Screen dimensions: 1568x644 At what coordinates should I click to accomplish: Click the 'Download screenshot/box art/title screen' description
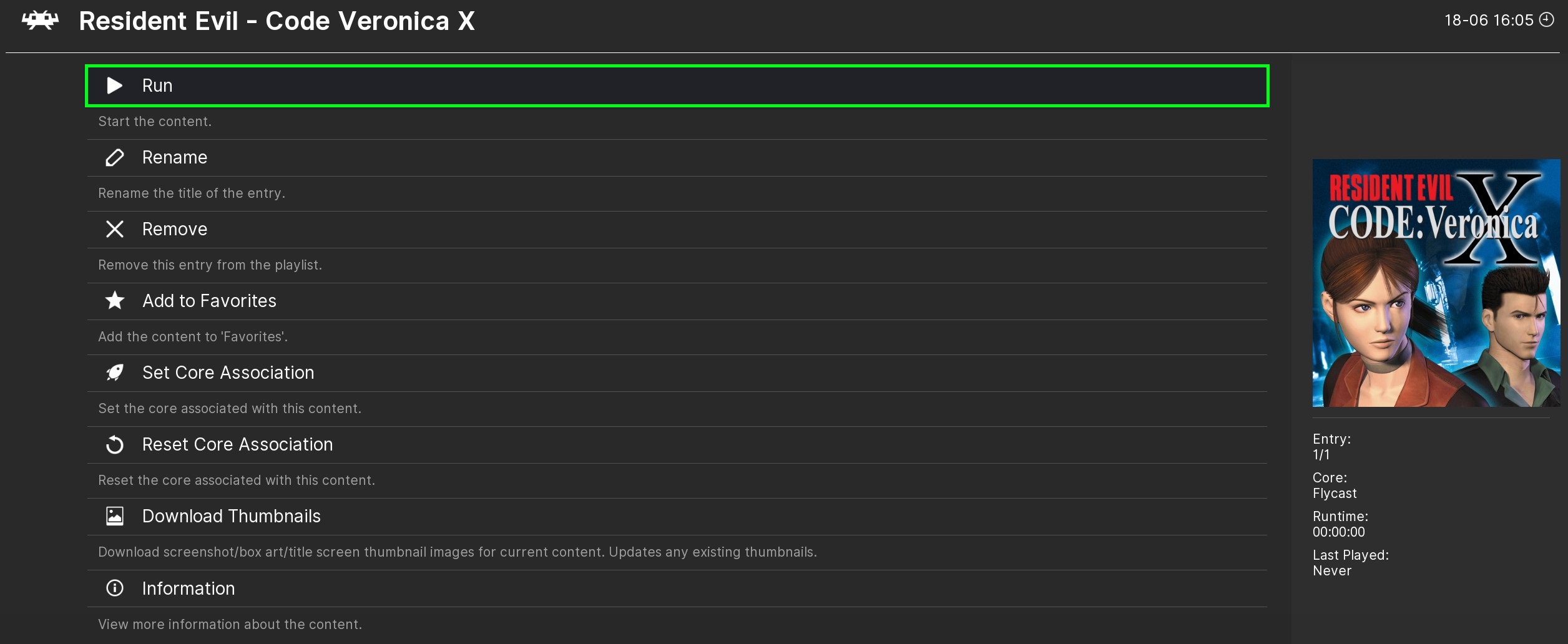(x=458, y=552)
